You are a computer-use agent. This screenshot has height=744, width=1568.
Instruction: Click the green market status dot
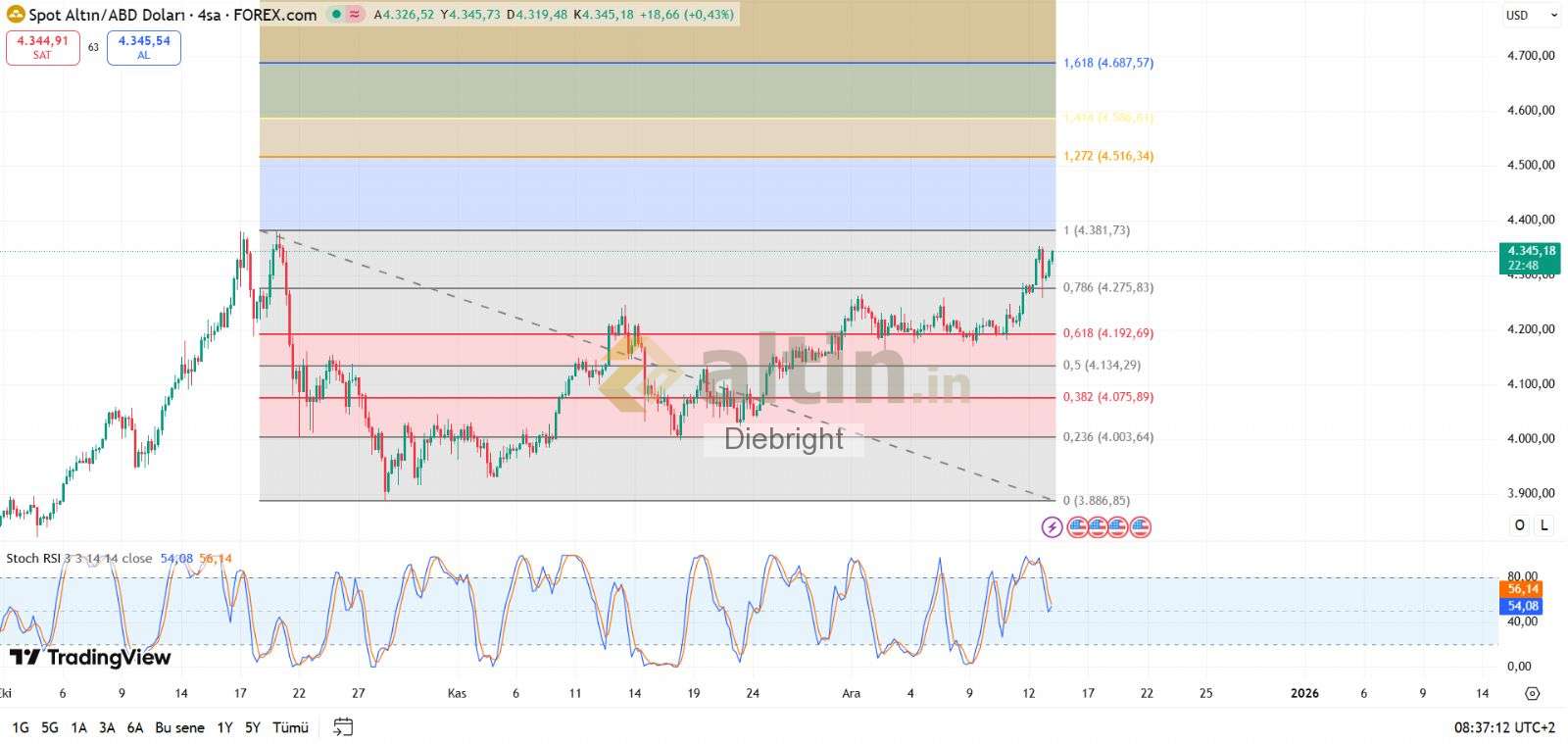[x=336, y=15]
